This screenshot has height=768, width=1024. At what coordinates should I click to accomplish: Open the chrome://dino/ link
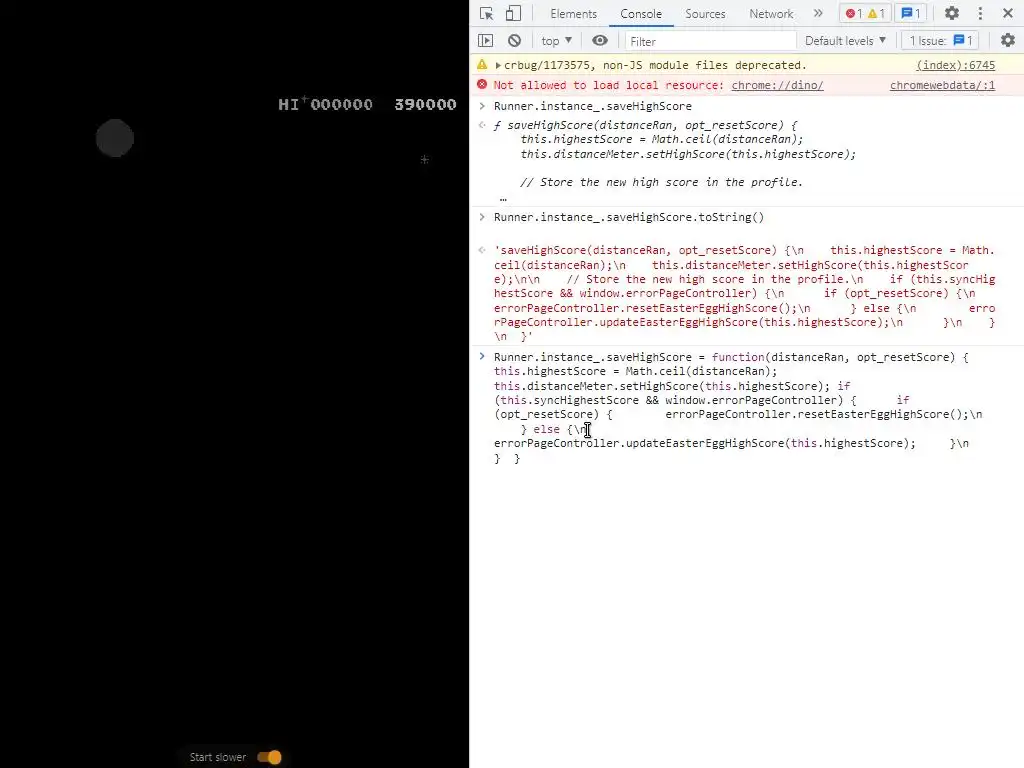[x=777, y=85]
